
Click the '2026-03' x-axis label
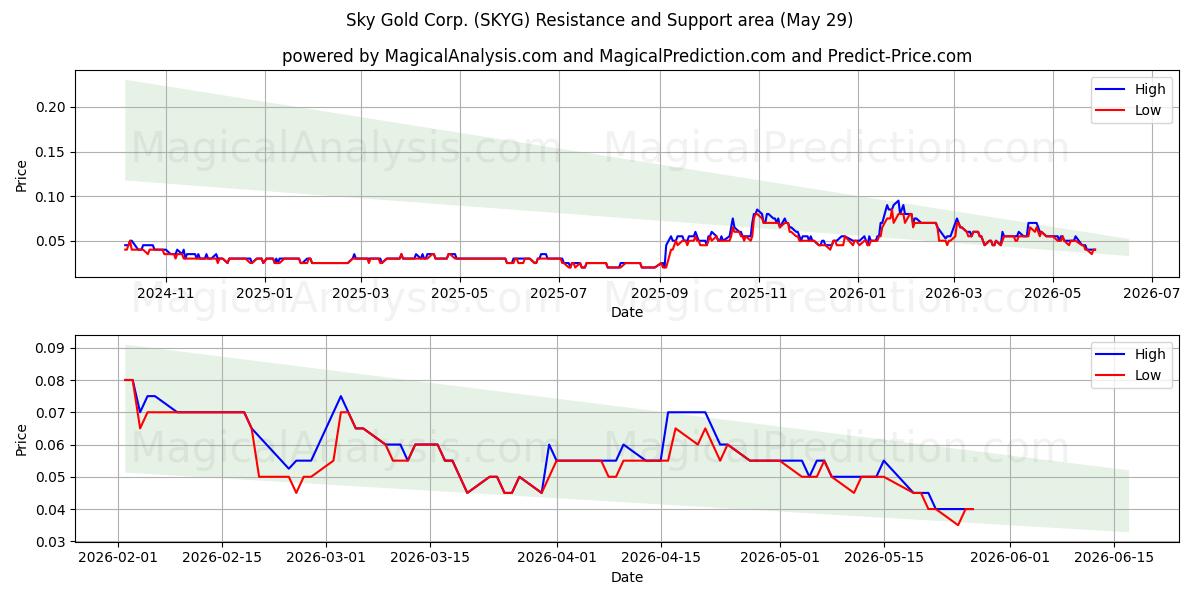[953, 293]
